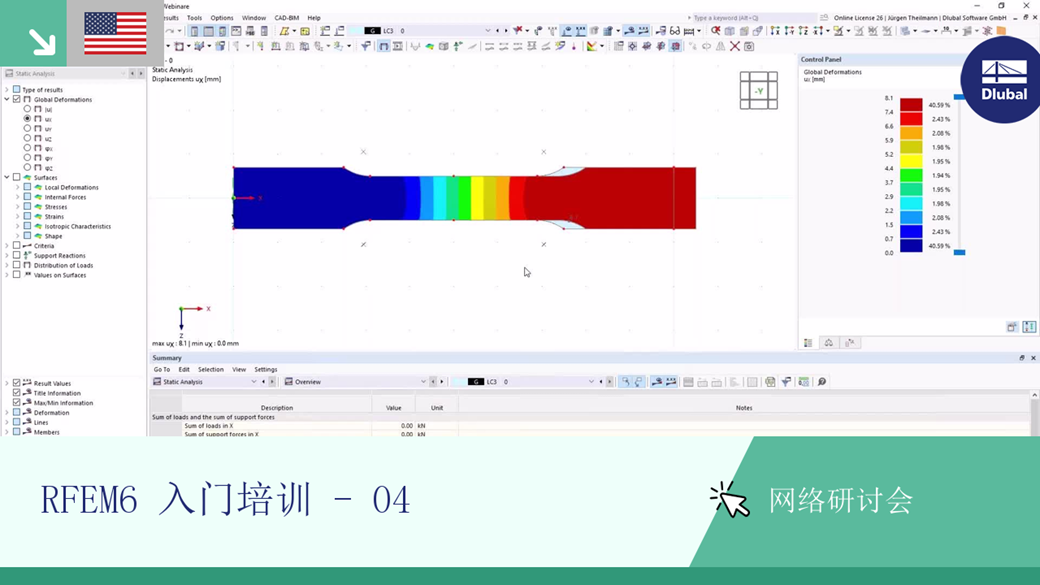Select the |u| deformation radio button
1040x585 pixels.
click(x=27, y=109)
